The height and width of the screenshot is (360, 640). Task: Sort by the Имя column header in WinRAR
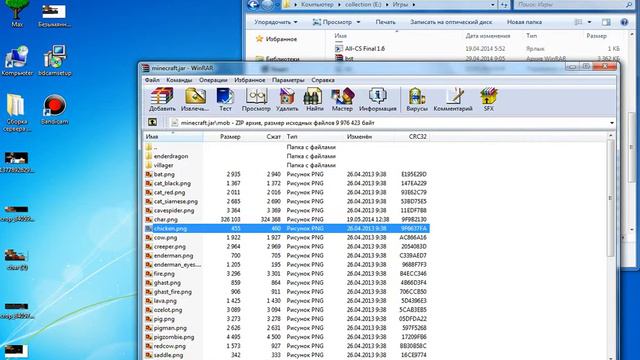coord(173,137)
